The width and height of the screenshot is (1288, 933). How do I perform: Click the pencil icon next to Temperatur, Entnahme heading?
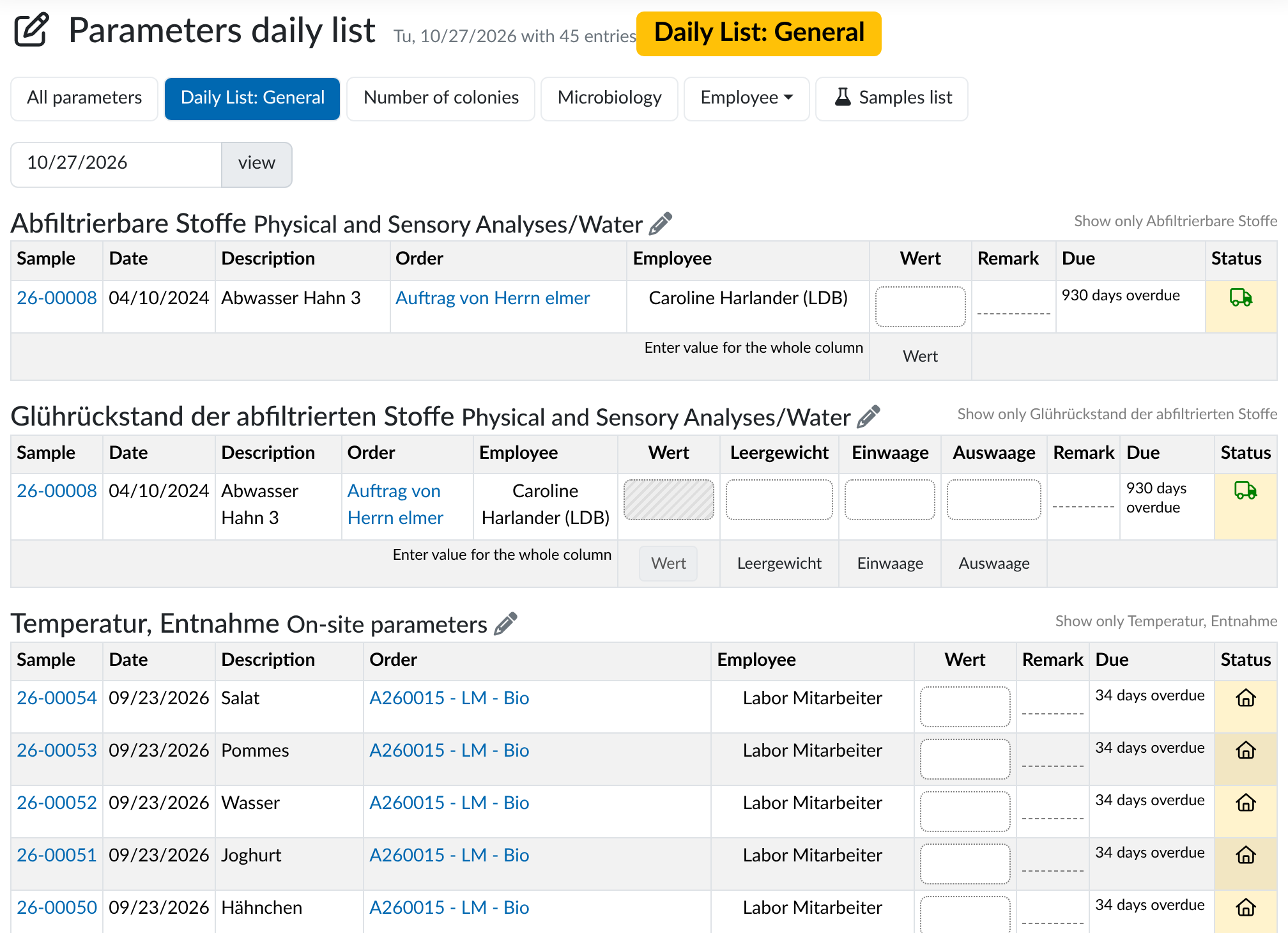[505, 624]
